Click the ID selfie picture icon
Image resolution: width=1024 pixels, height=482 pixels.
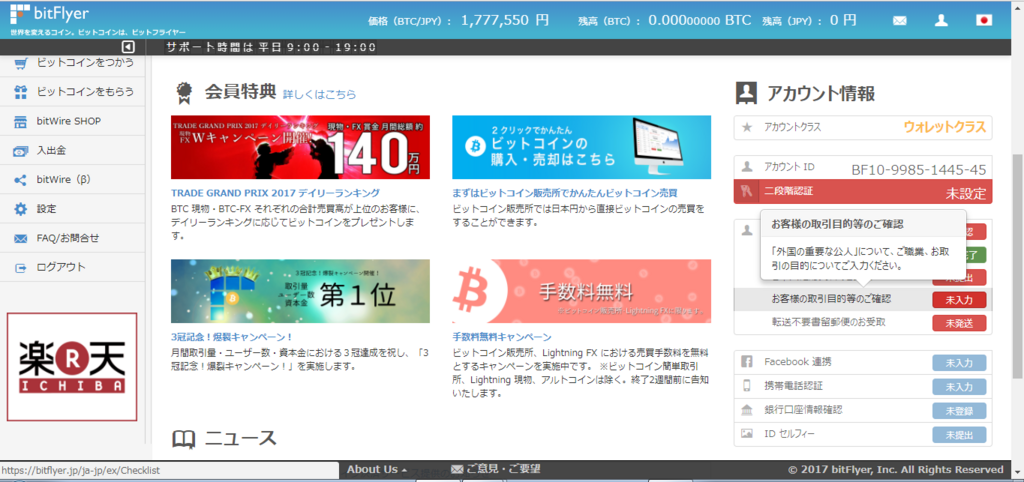747,434
